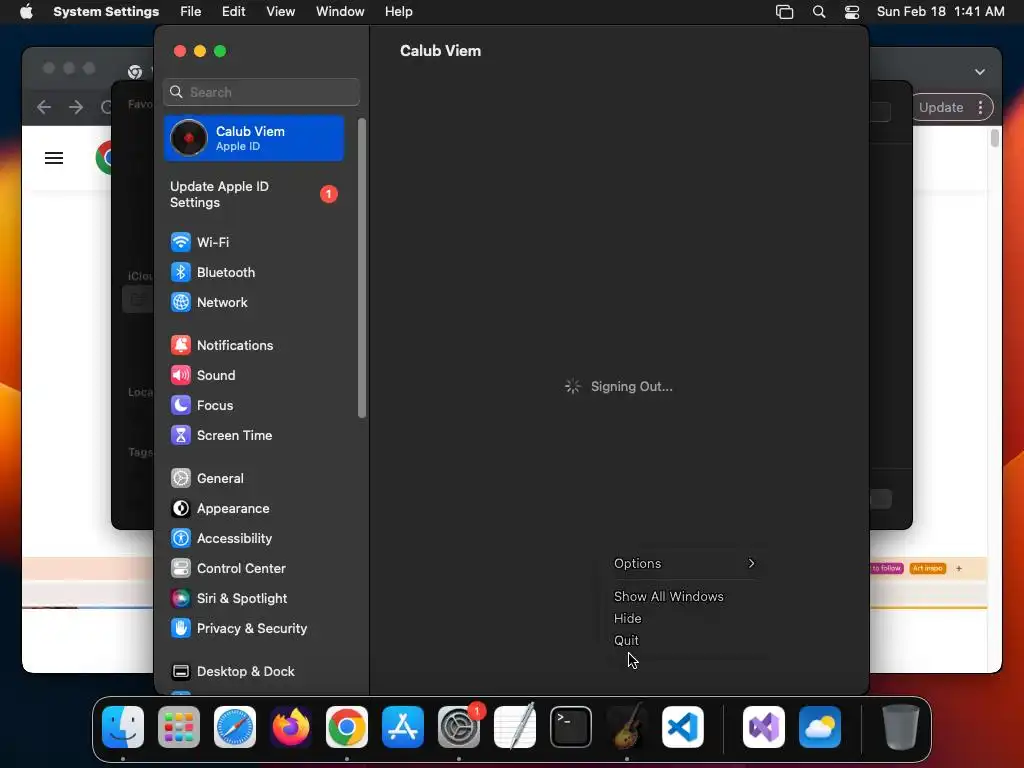Open System Settings app menu
1024x768 pixels.
click(x=106, y=12)
